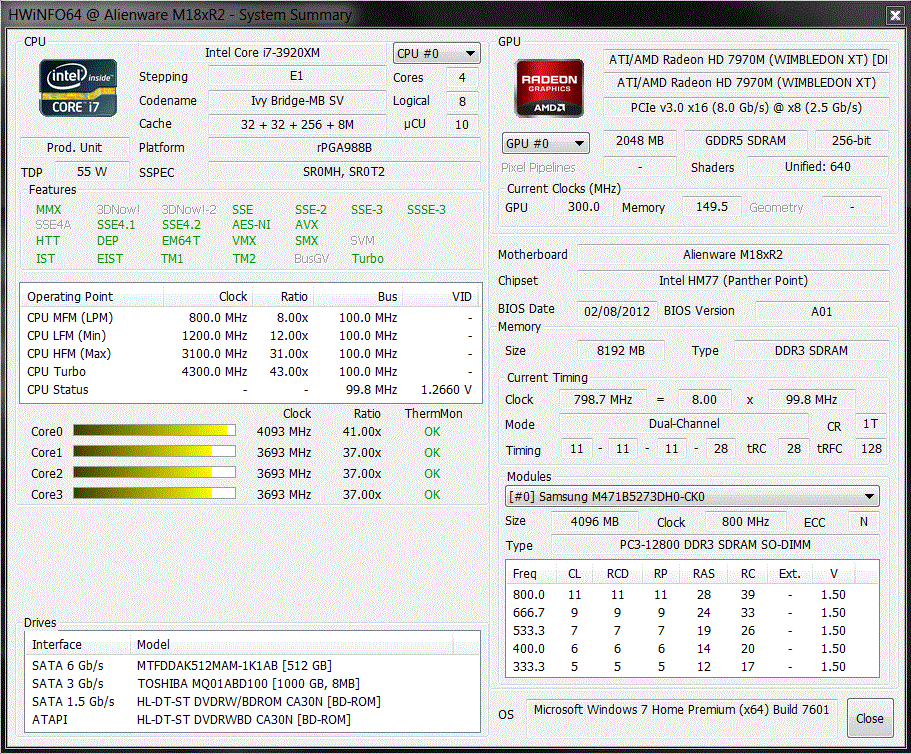Click the BIOS Version A01 field
The height and width of the screenshot is (754, 911).
822,311
